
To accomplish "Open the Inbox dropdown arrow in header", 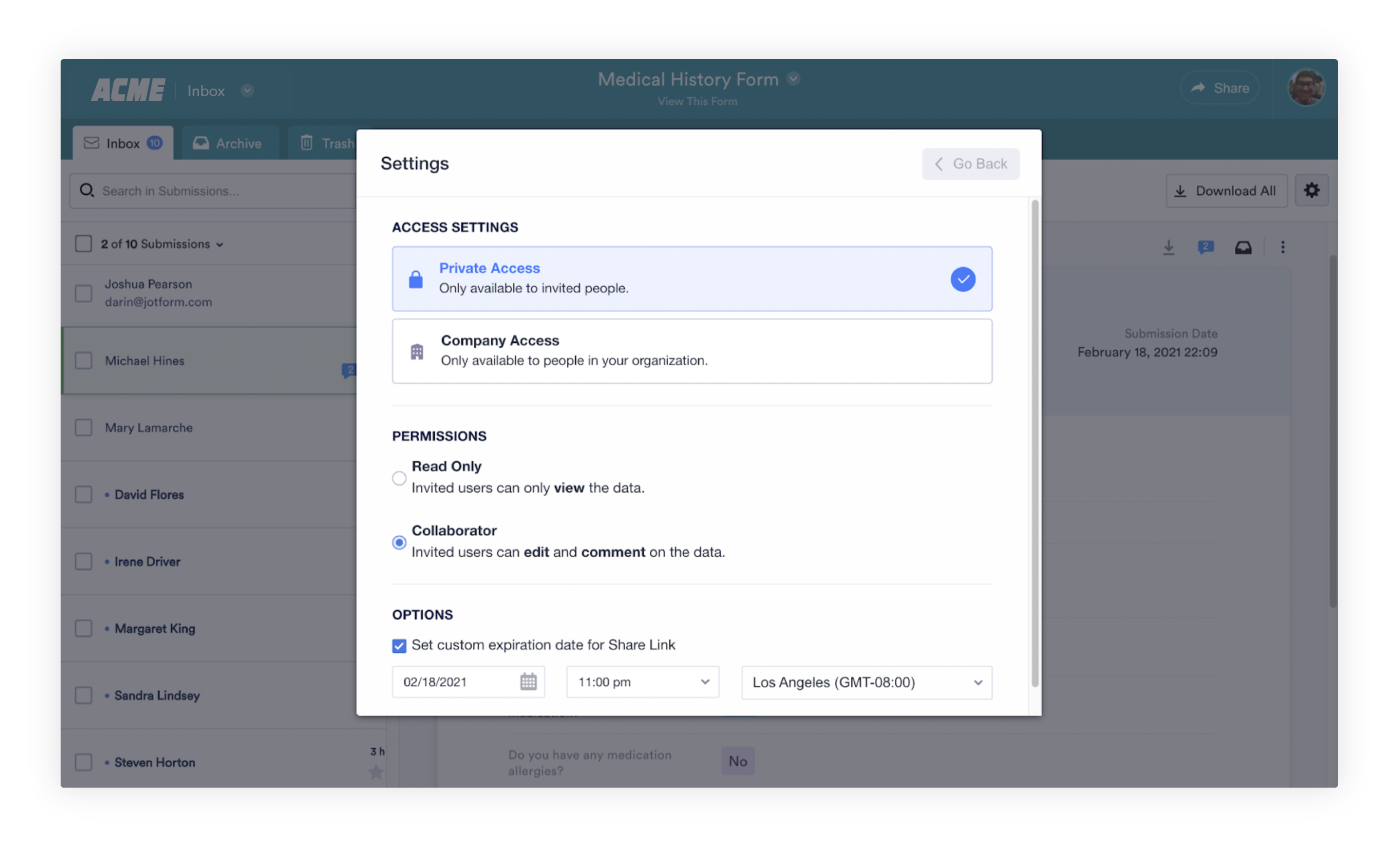I will point(247,91).
